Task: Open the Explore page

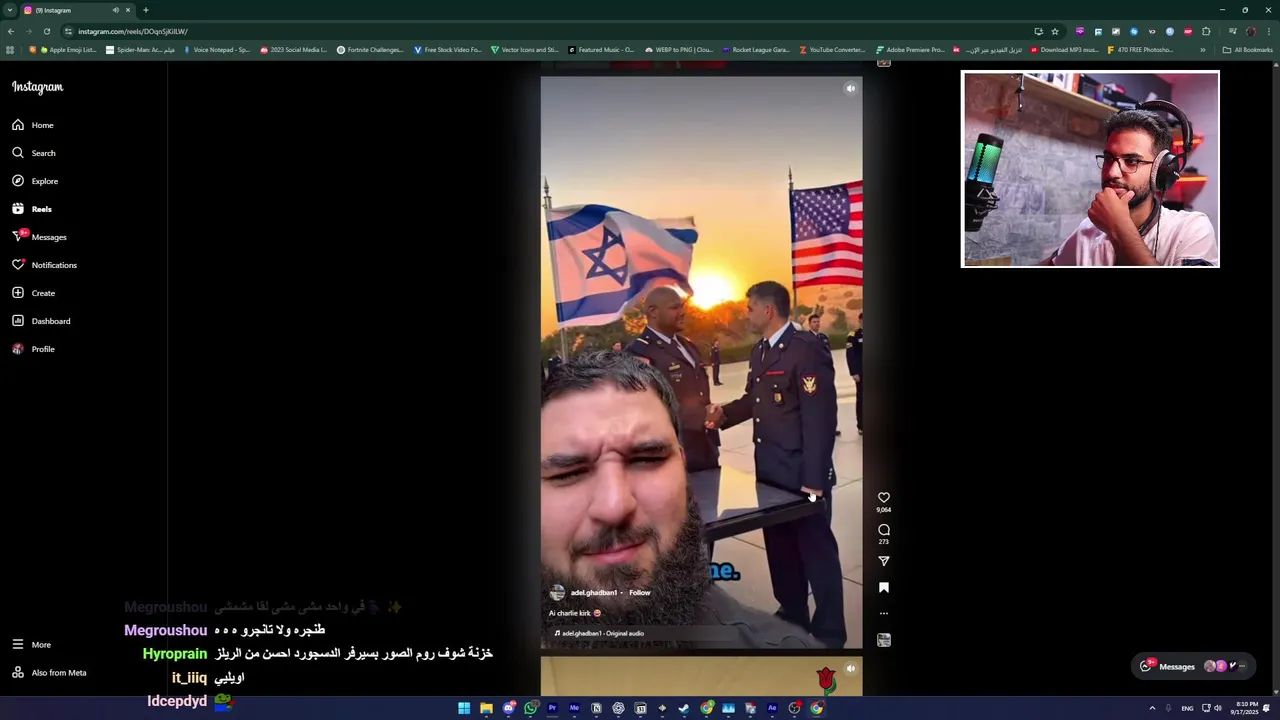Action: pyautogui.click(x=35, y=181)
